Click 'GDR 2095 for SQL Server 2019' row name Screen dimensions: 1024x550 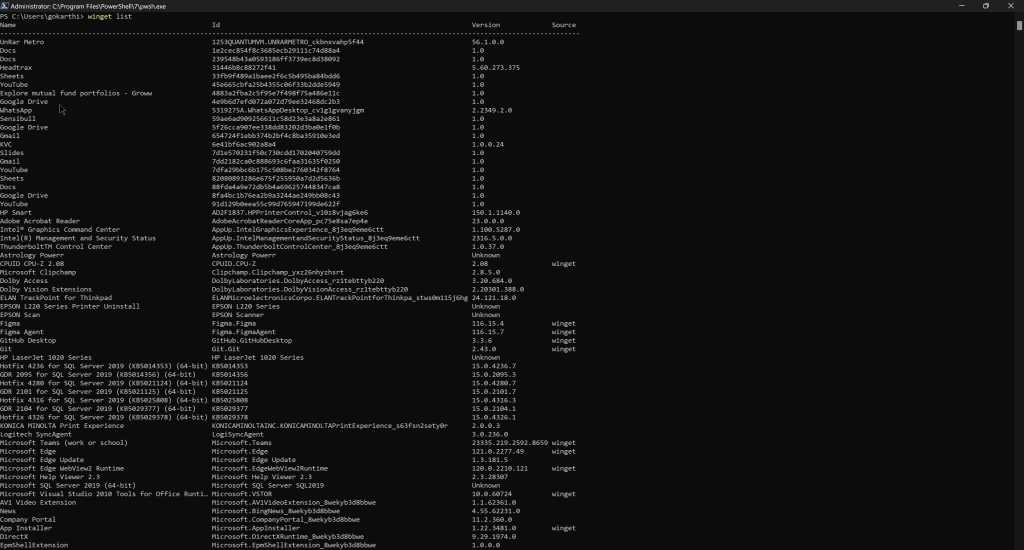pos(98,374)
